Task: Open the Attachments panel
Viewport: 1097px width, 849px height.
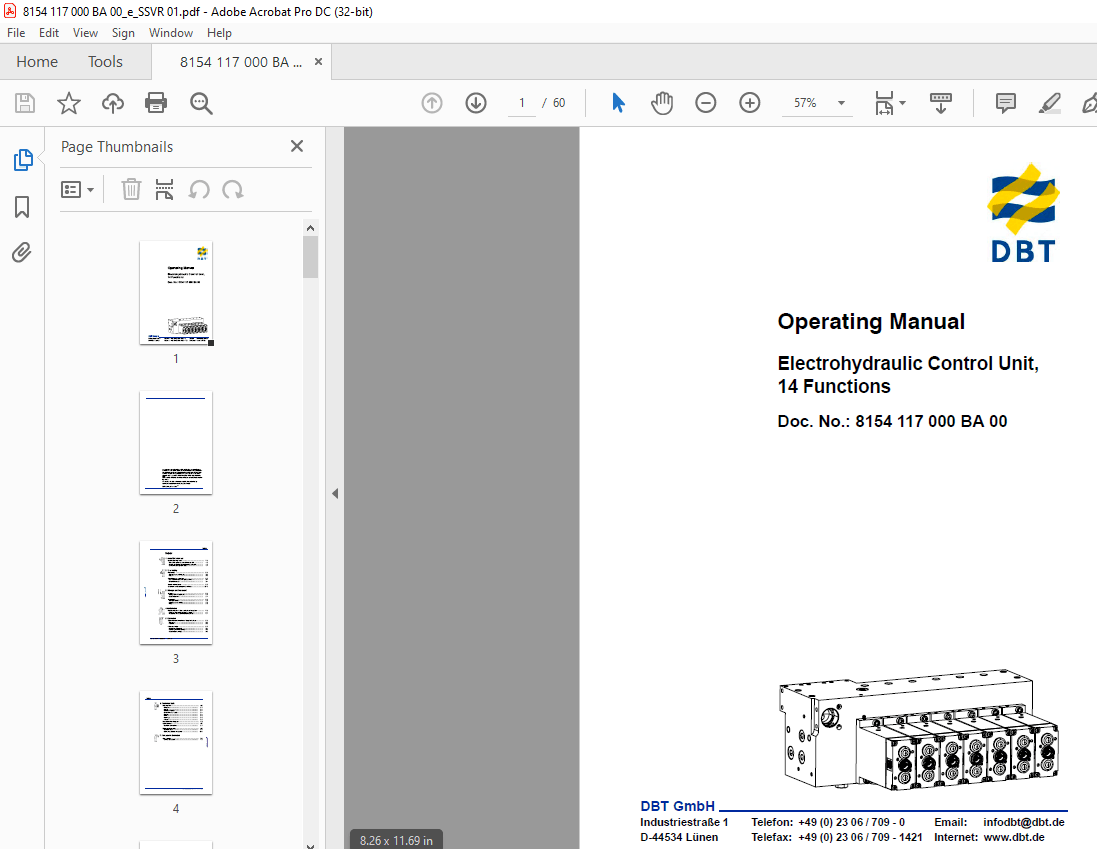Action: (22, 252)
